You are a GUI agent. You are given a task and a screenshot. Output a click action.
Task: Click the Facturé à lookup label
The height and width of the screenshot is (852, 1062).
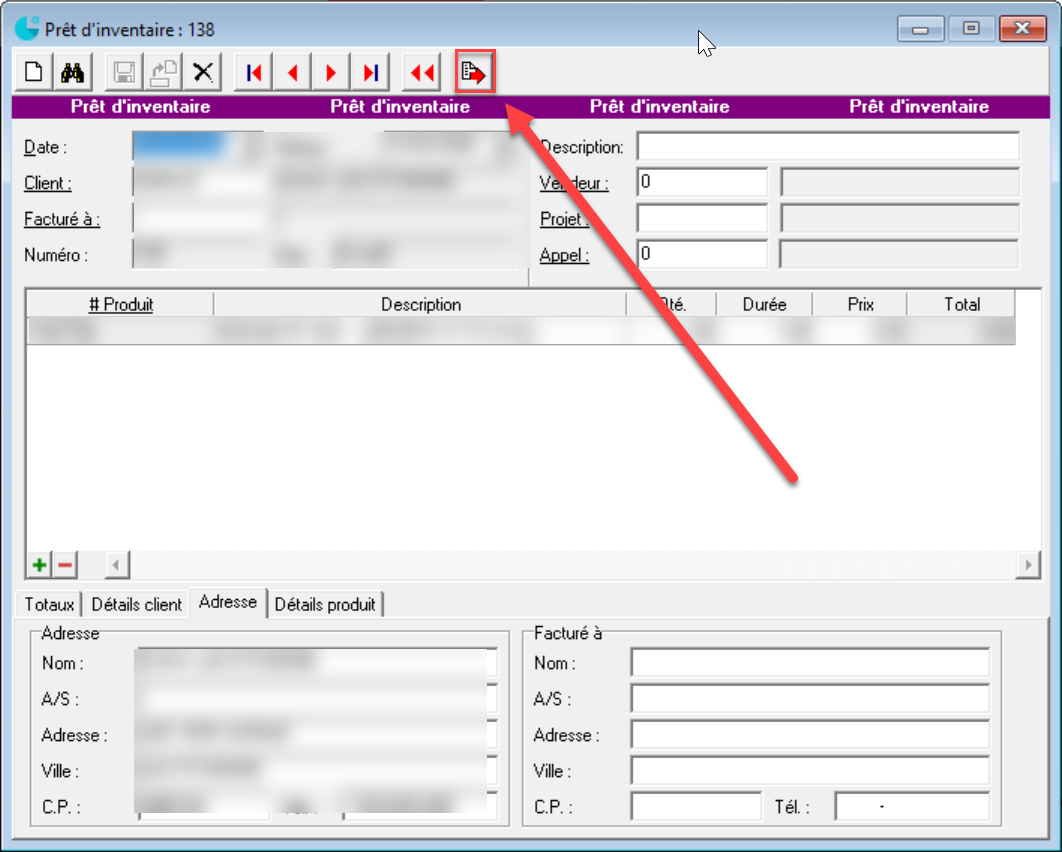[62, 220]
